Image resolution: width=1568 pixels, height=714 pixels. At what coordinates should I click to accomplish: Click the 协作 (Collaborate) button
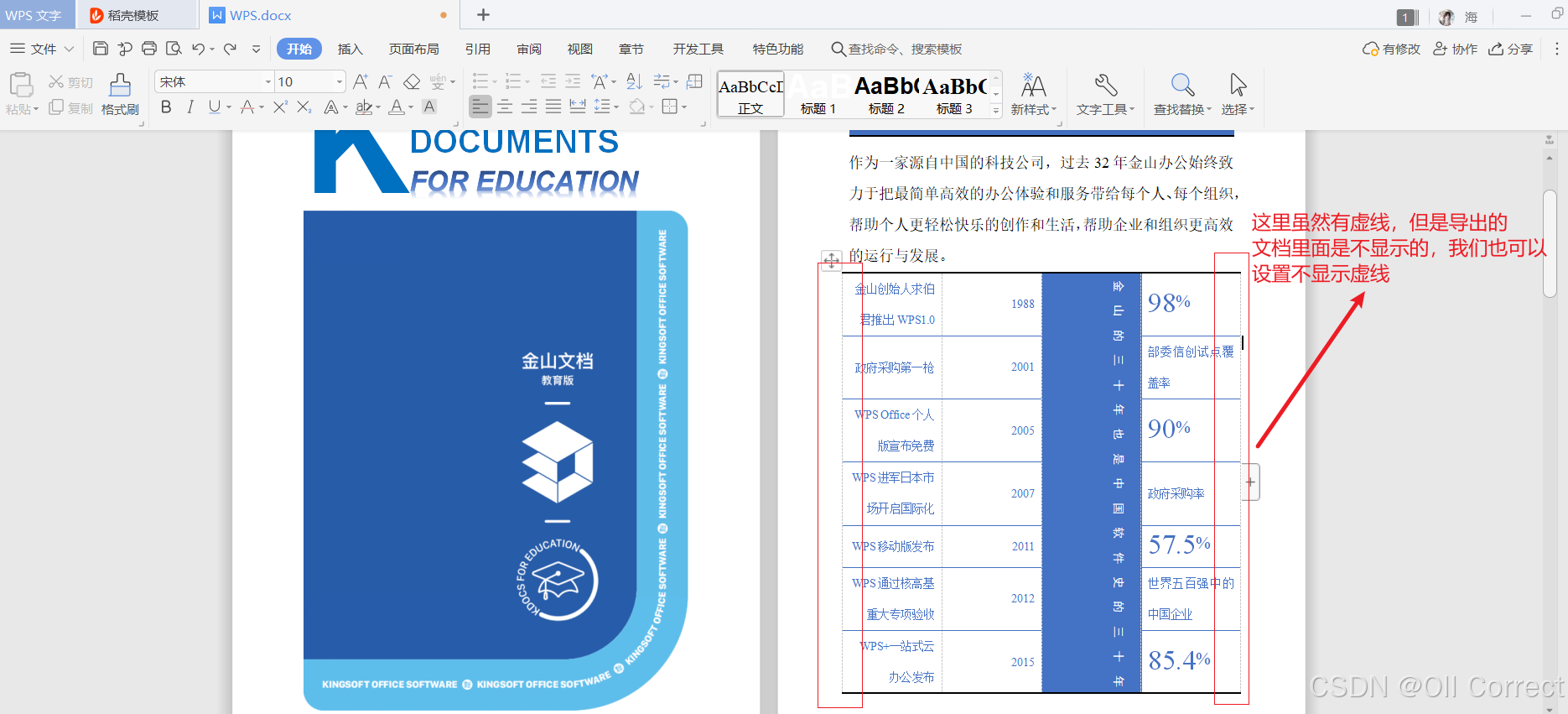point(1456,49)
